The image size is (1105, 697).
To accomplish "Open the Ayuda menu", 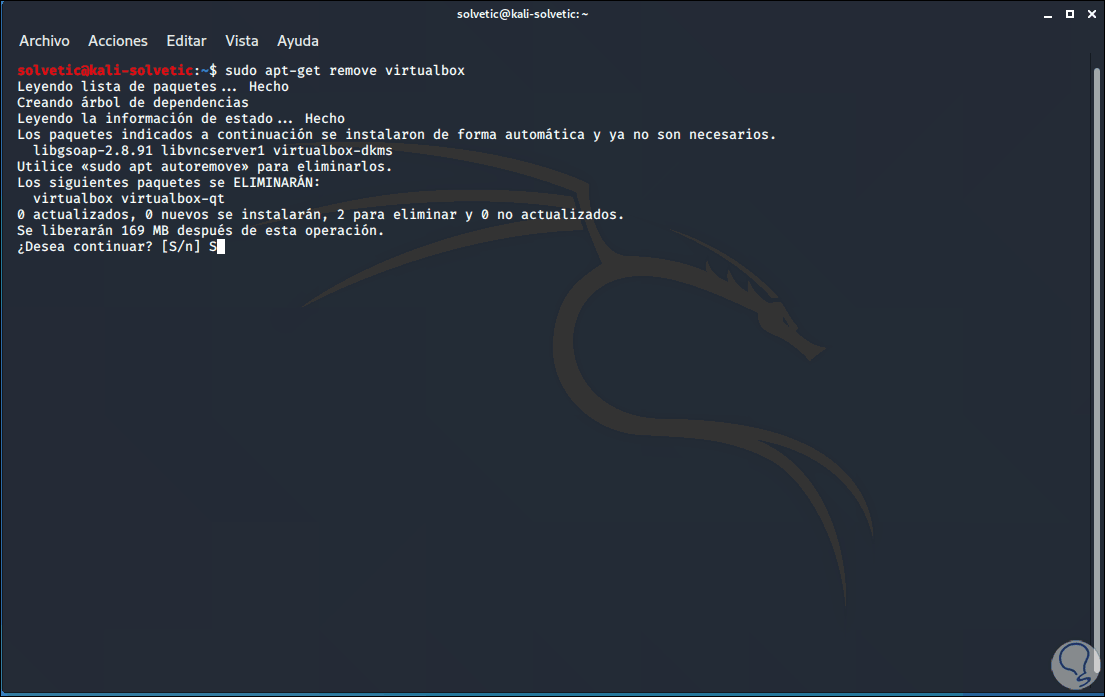I will pos(297,41).
